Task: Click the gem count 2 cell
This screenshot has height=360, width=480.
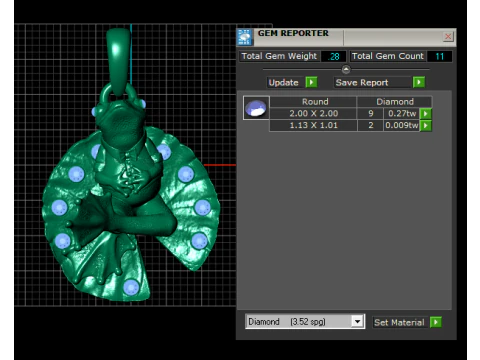Action: 370,125
